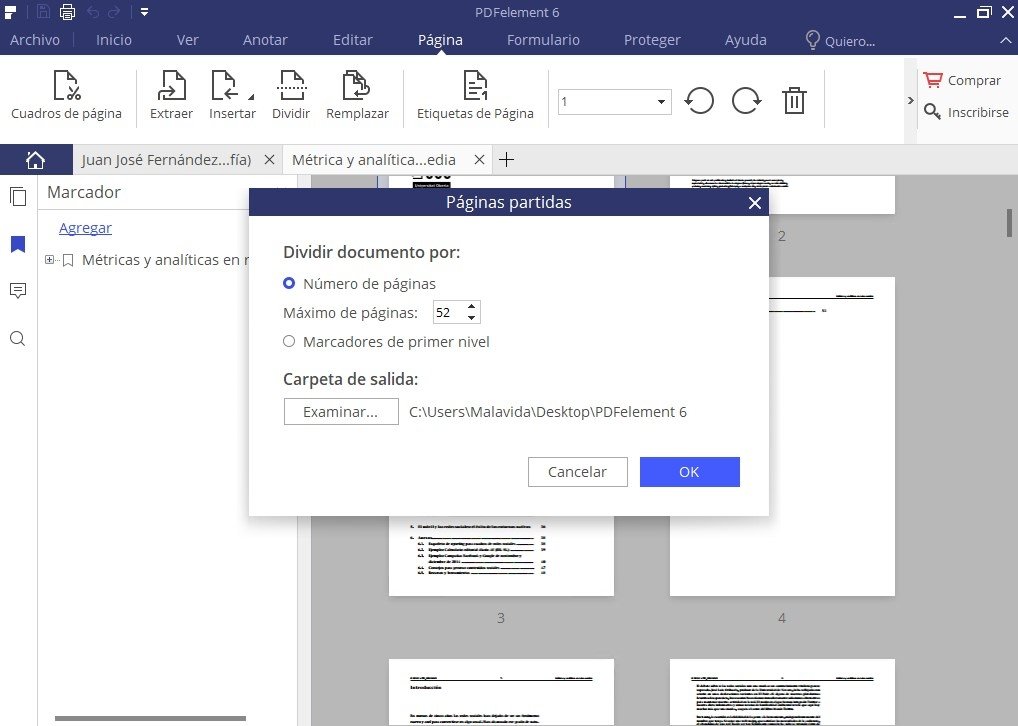Open quick access toolbar customize dropdown

(144, 12)
